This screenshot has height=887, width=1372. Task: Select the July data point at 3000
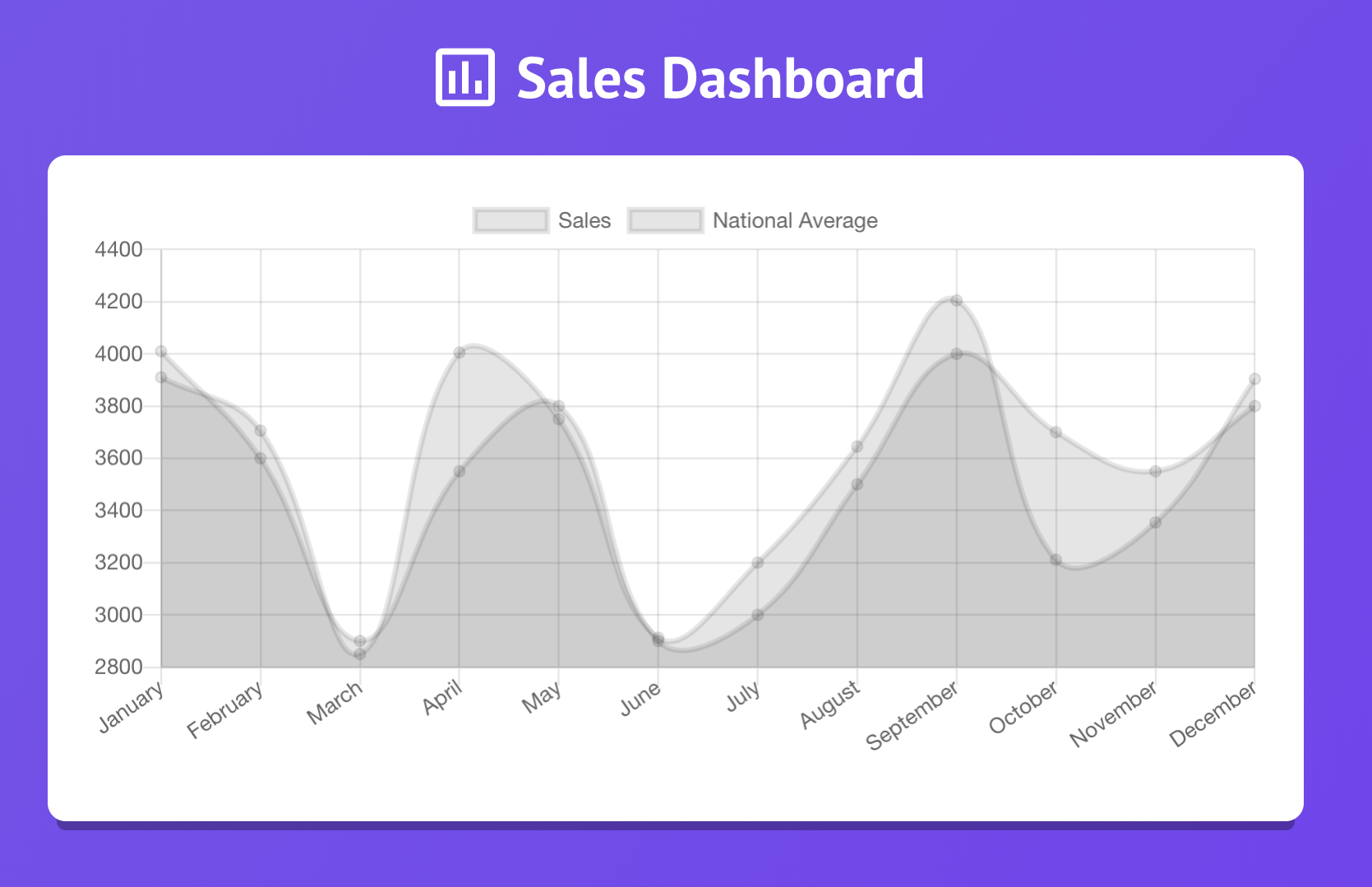[758, 615]
